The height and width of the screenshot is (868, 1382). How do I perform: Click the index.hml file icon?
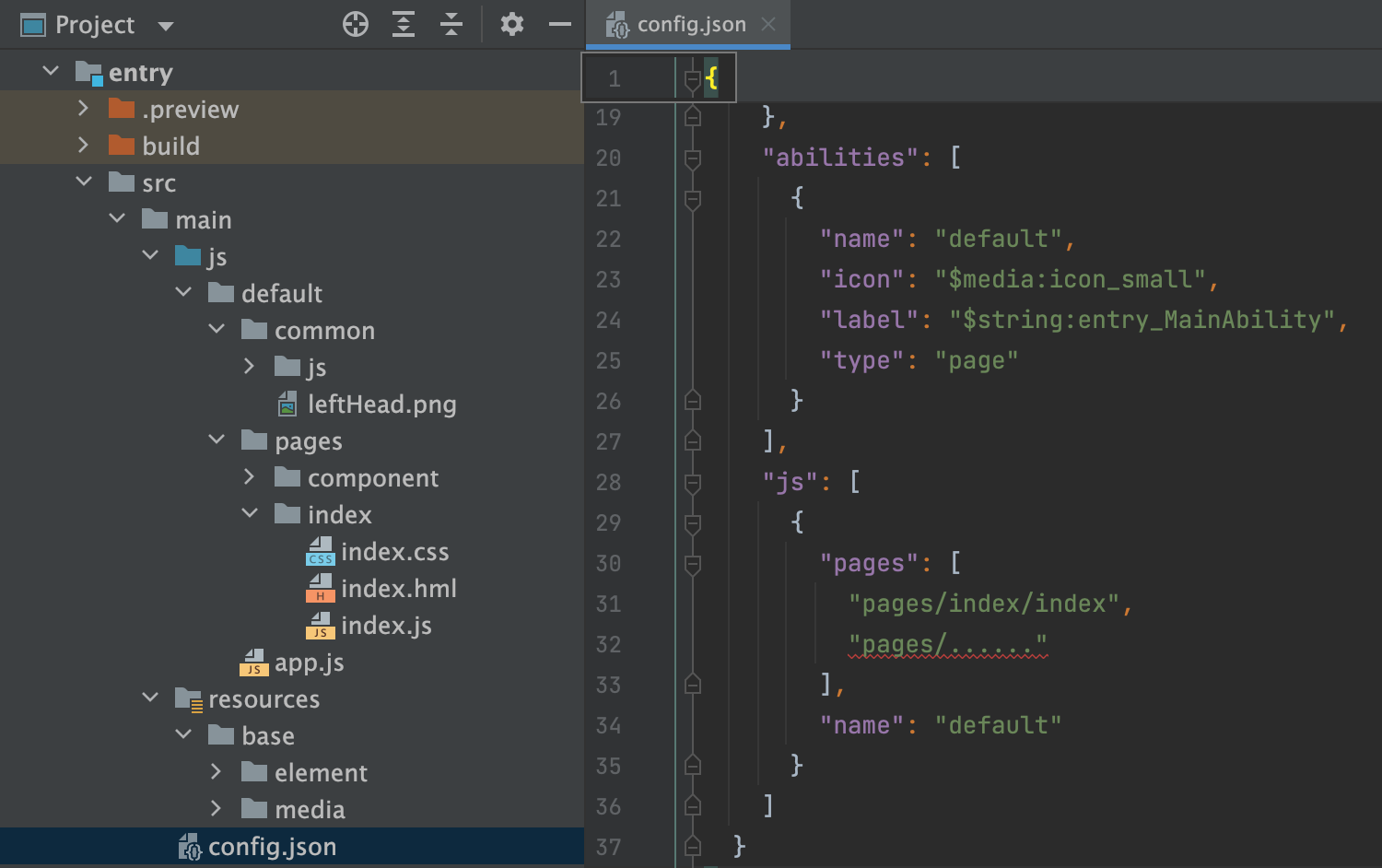pos(320,588)
